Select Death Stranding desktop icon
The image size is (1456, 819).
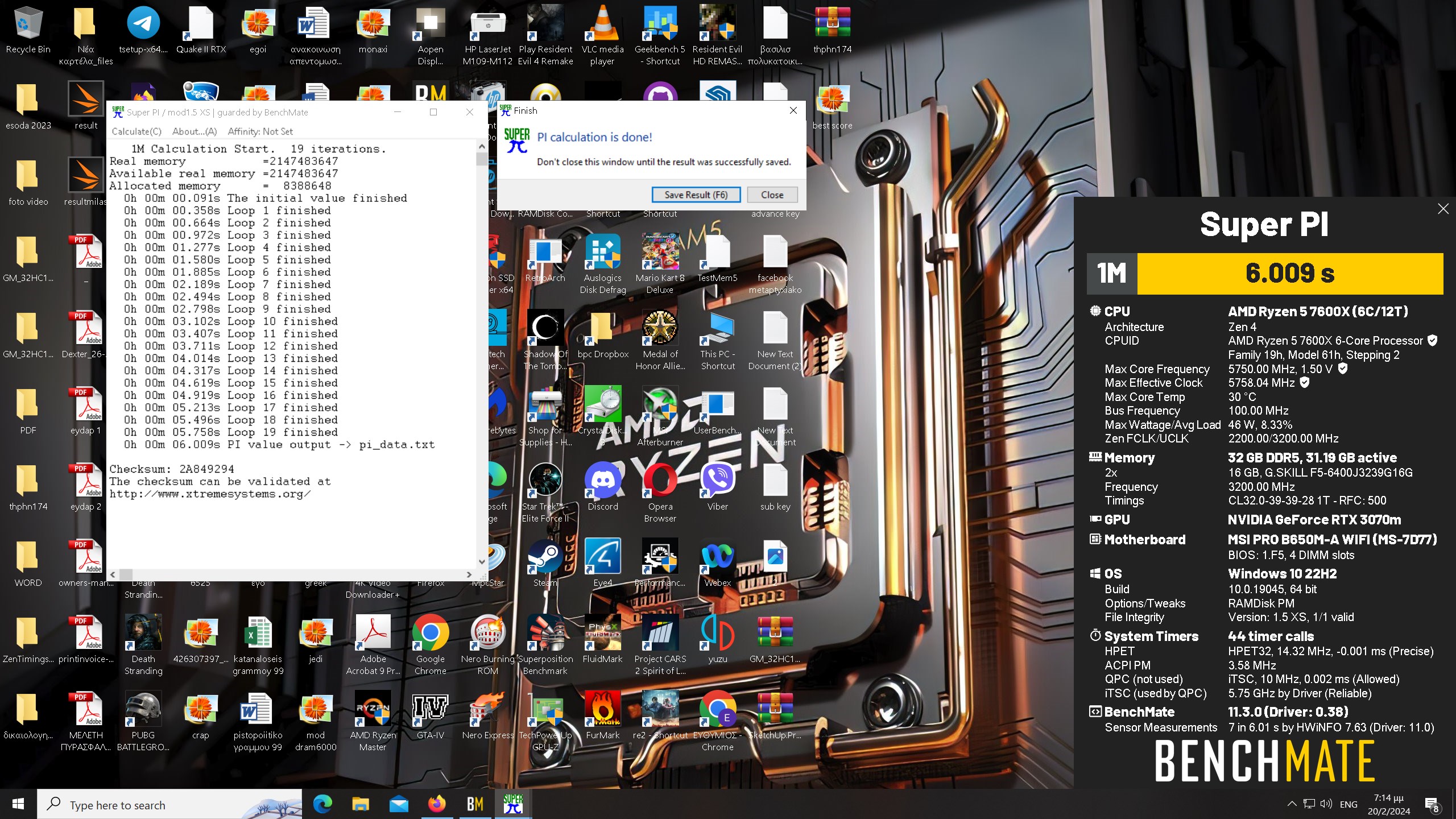pyautogui.click(x=143, y=646)
